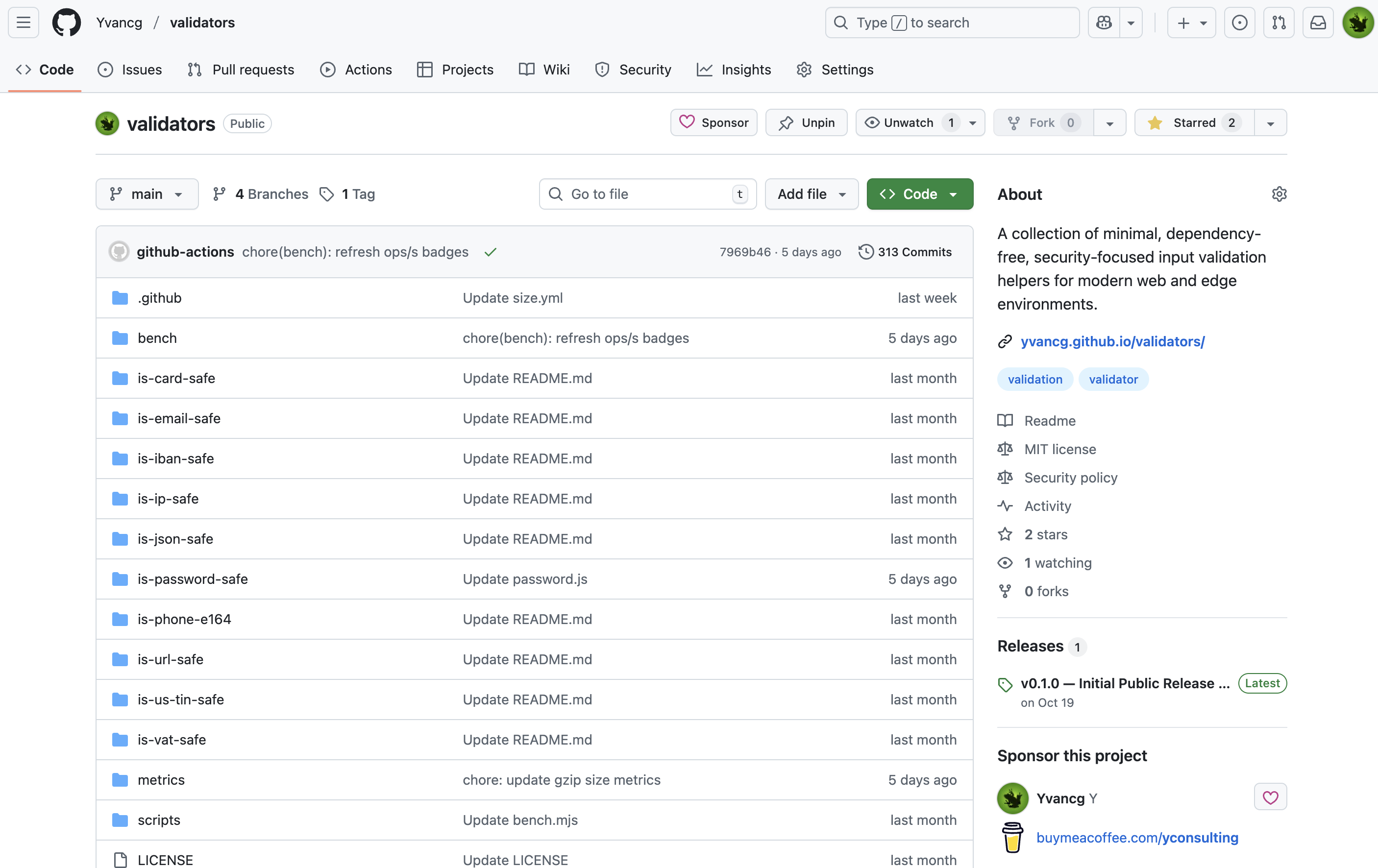Screen dimensions: 1378x868
Task: Open the global navigation hamburger menu
Action: pyautogui.click(x=23, y=23)
